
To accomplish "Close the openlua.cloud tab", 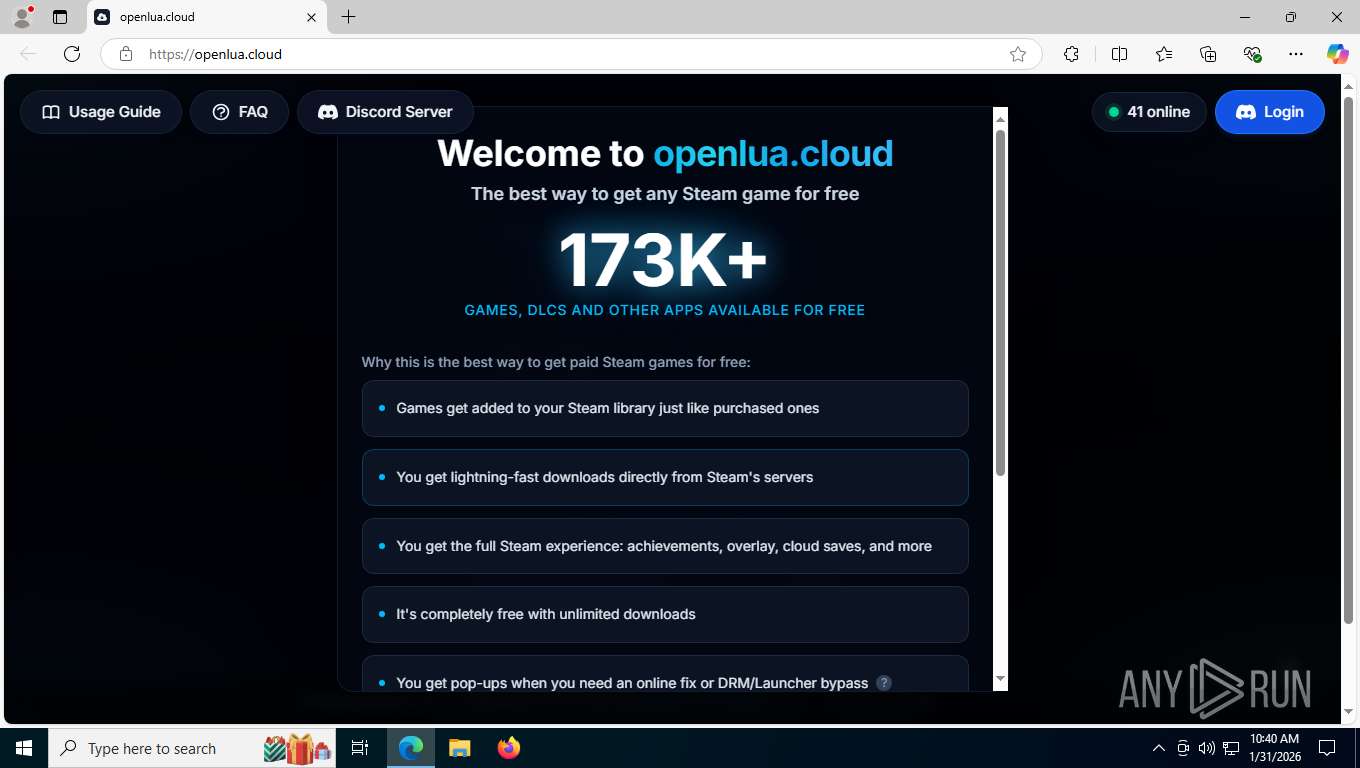I will click(x=311, y=17).
